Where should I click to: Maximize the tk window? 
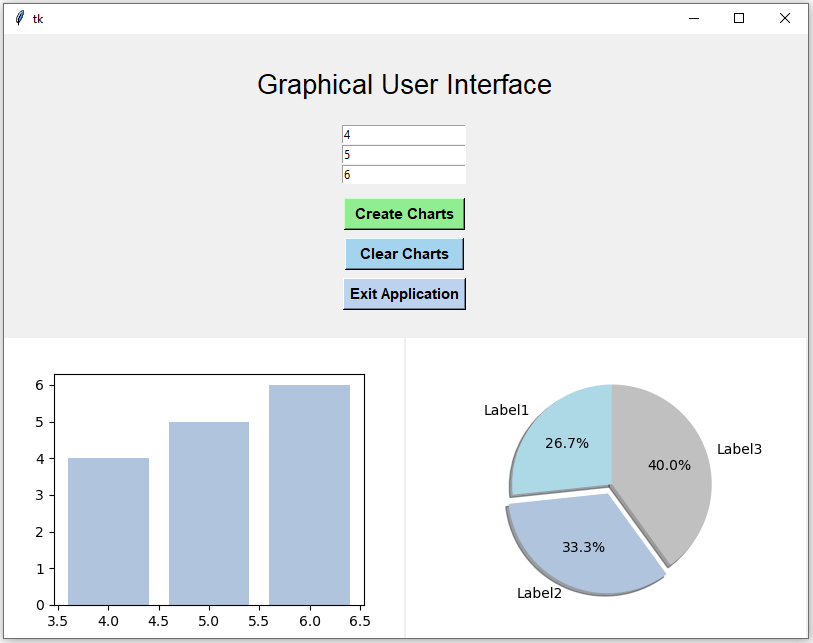[739, 18]
